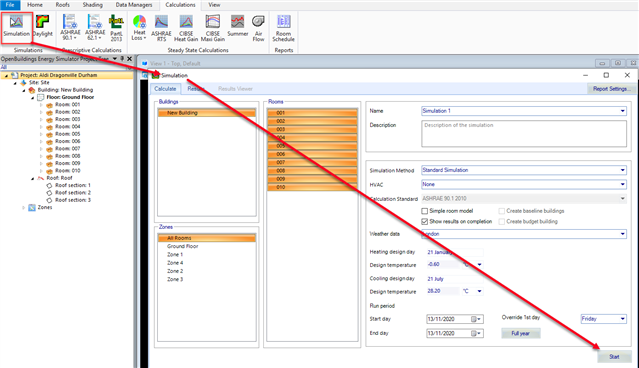Screen dimensions: 639x368
Task: Open ASHRAE 90.1 prescriptive calculation
Action: (x=70, y=27)
